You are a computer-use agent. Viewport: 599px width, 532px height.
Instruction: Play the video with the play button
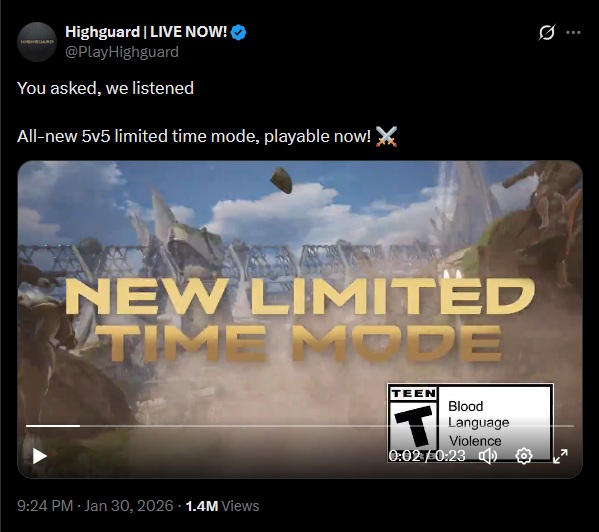(x=39, y=456)
